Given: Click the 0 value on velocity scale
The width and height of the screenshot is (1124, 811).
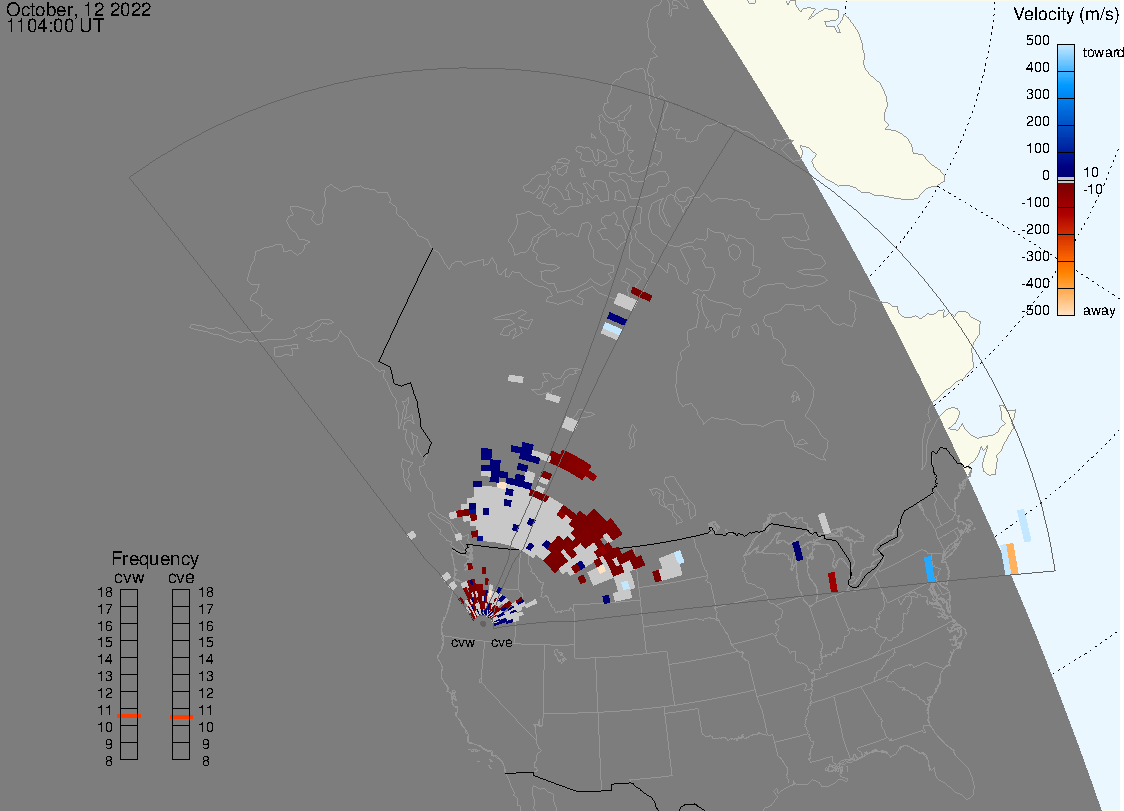Looking at the screenshot, I should 1046,176.
